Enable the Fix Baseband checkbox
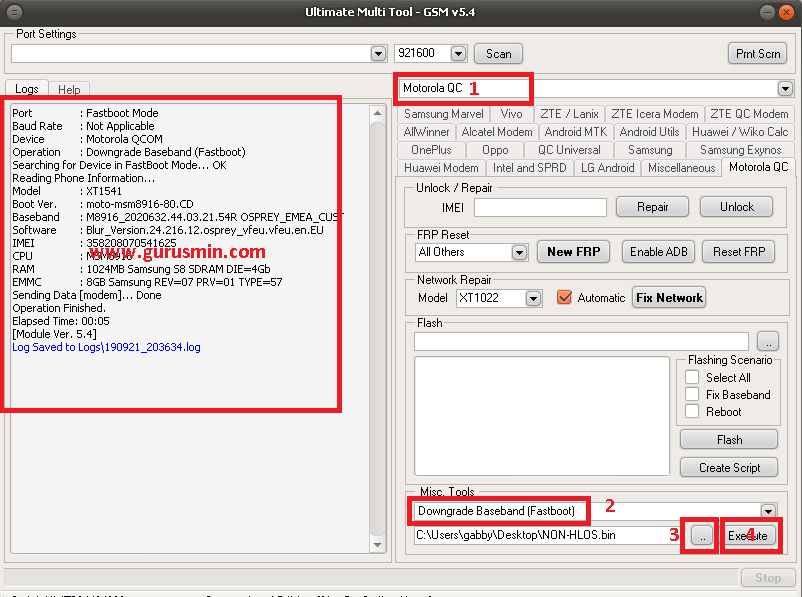Image resolution: width=802 pixels, height=597 pixels. click(692, 394)
